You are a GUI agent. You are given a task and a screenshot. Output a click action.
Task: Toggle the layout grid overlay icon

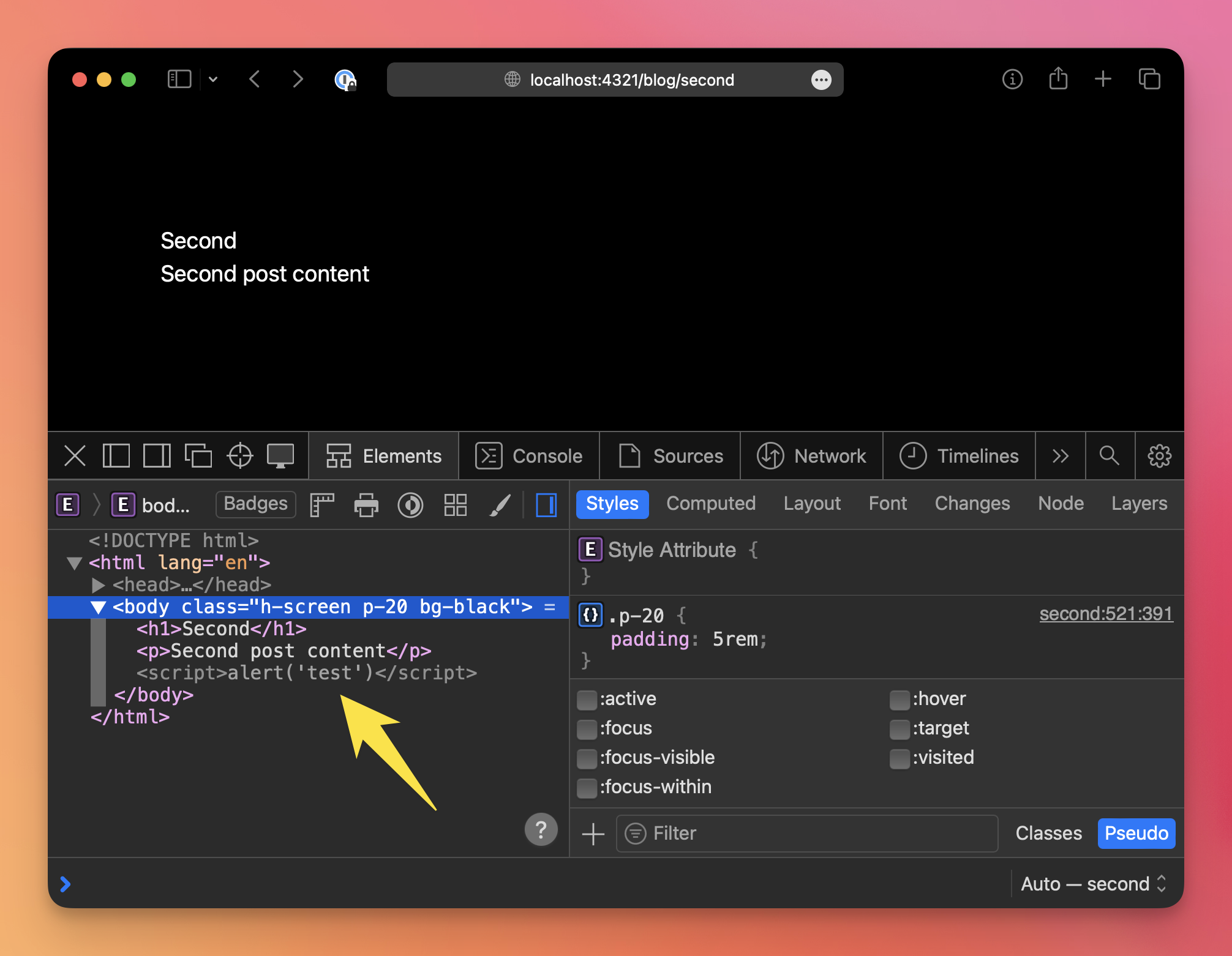point(455,505)
